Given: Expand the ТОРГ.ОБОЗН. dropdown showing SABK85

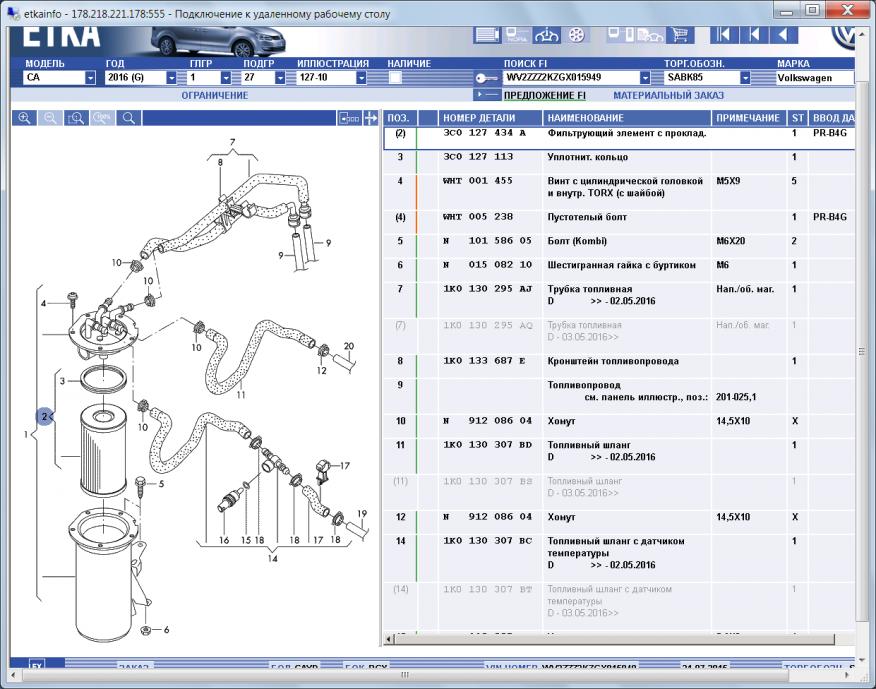Looking at the screenshot, I should [745, 78].
